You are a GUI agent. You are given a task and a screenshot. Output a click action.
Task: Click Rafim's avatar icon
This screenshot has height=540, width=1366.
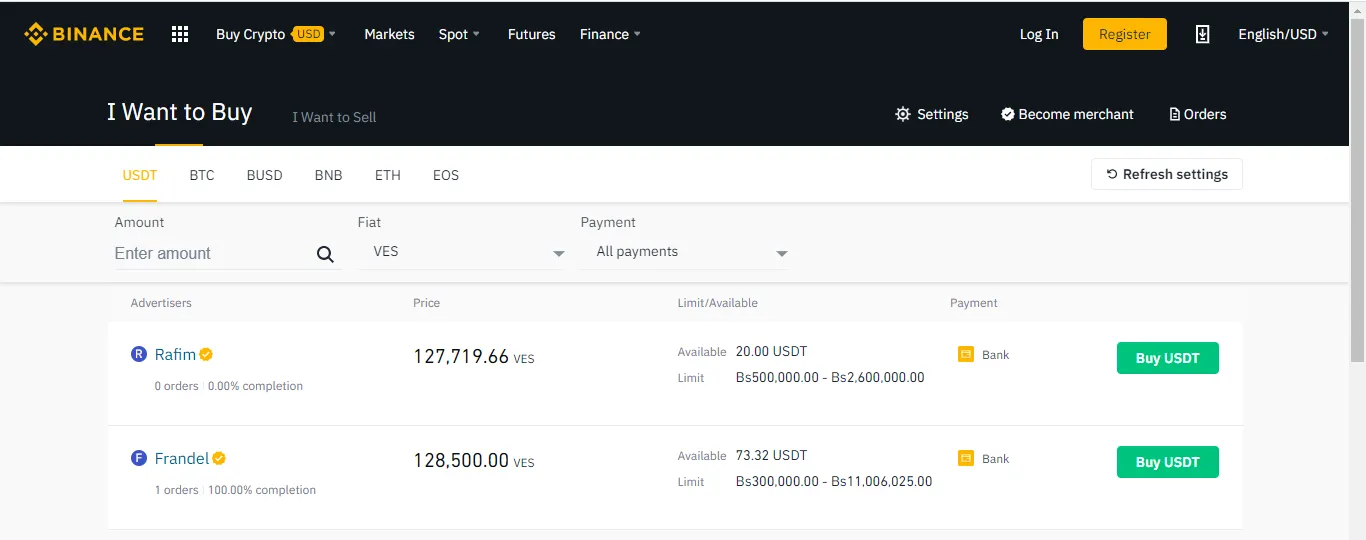tap(139, 354)
